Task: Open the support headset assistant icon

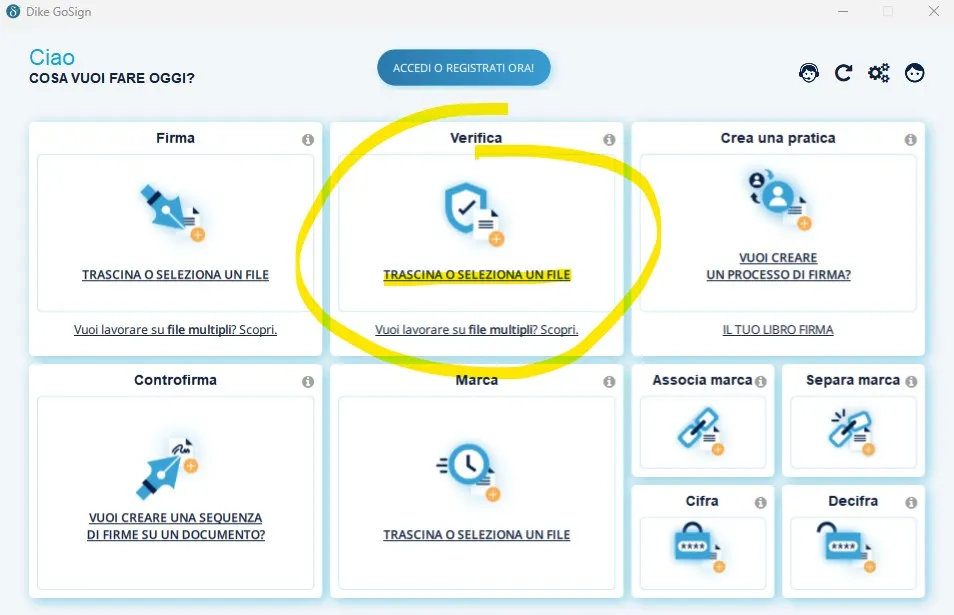Action: click(809, 73)
